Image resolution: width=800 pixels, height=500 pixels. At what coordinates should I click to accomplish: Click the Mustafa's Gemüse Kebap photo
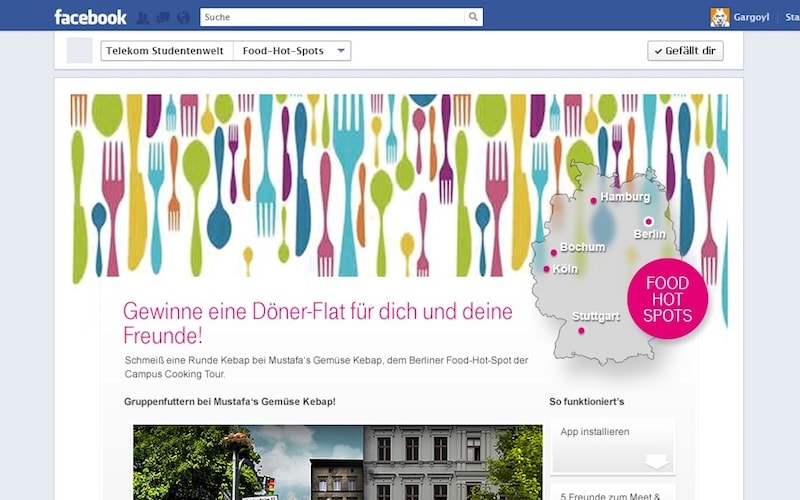click(x=337, y=462)
